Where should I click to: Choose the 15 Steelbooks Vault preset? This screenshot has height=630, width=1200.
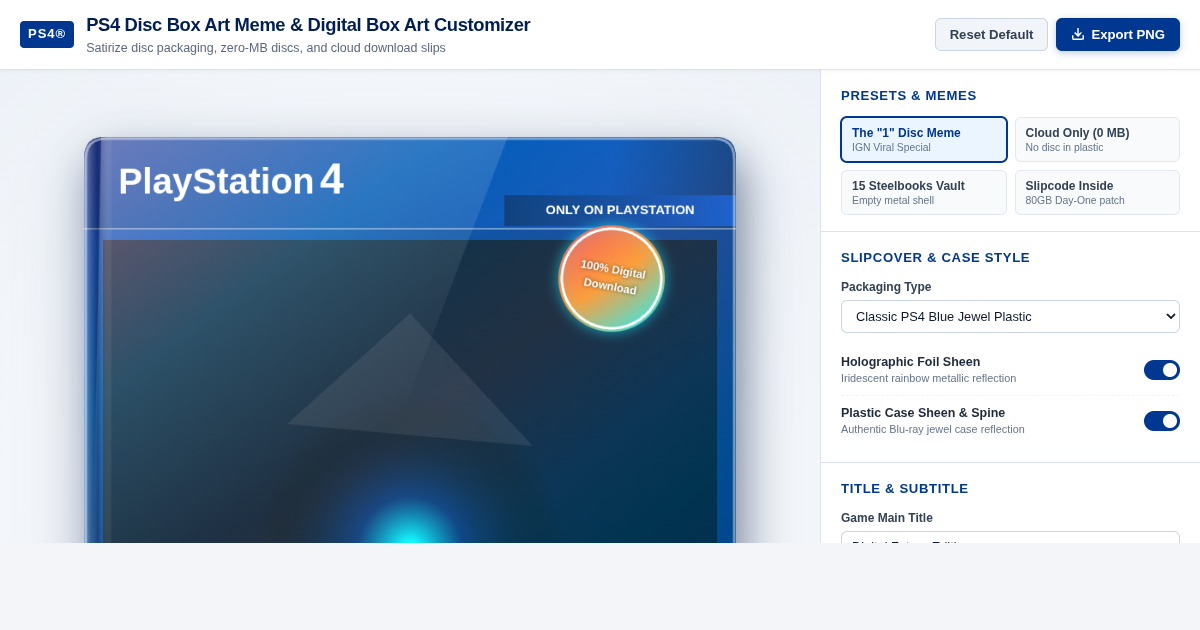924,192
